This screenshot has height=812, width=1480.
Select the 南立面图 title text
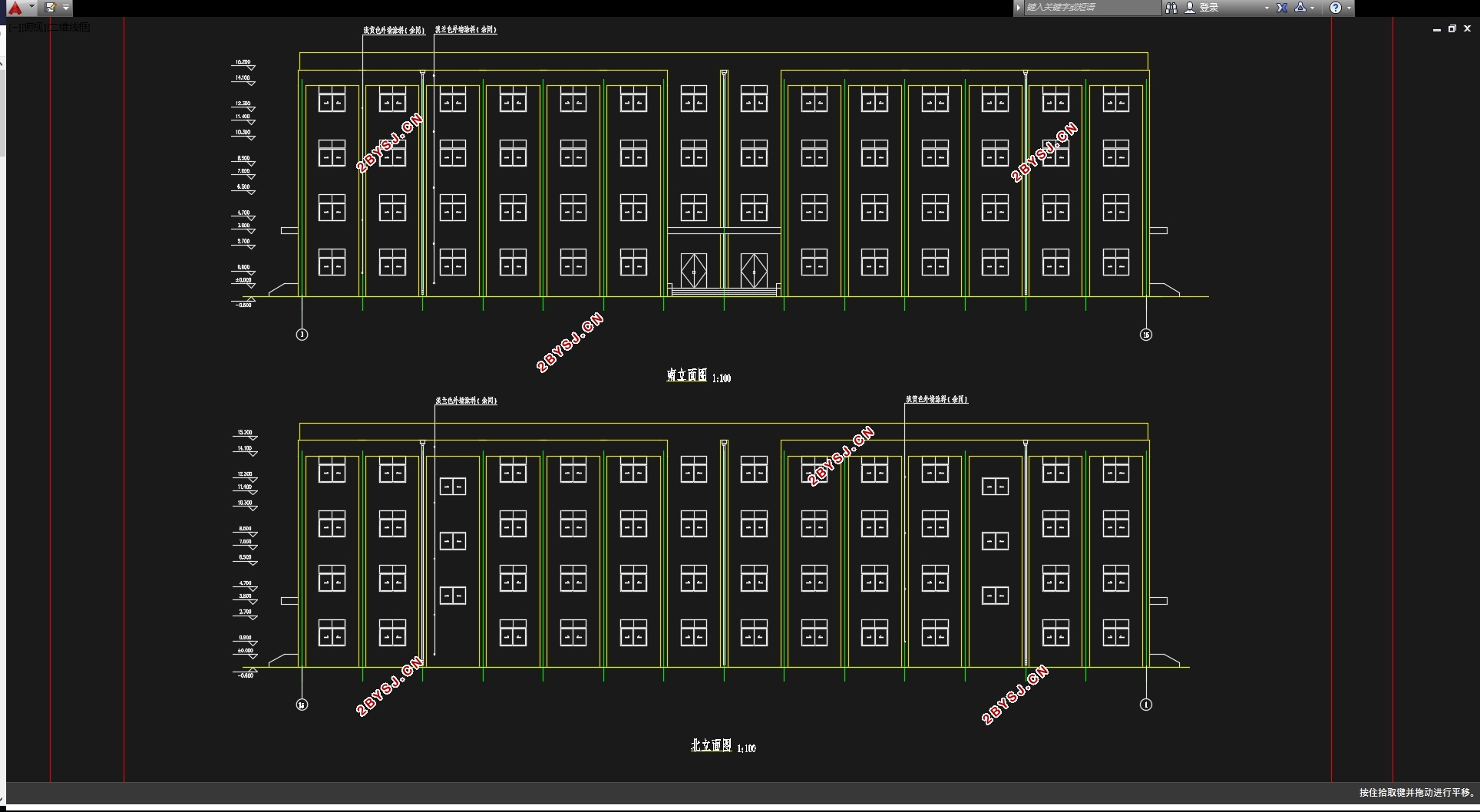click(686, 375)
